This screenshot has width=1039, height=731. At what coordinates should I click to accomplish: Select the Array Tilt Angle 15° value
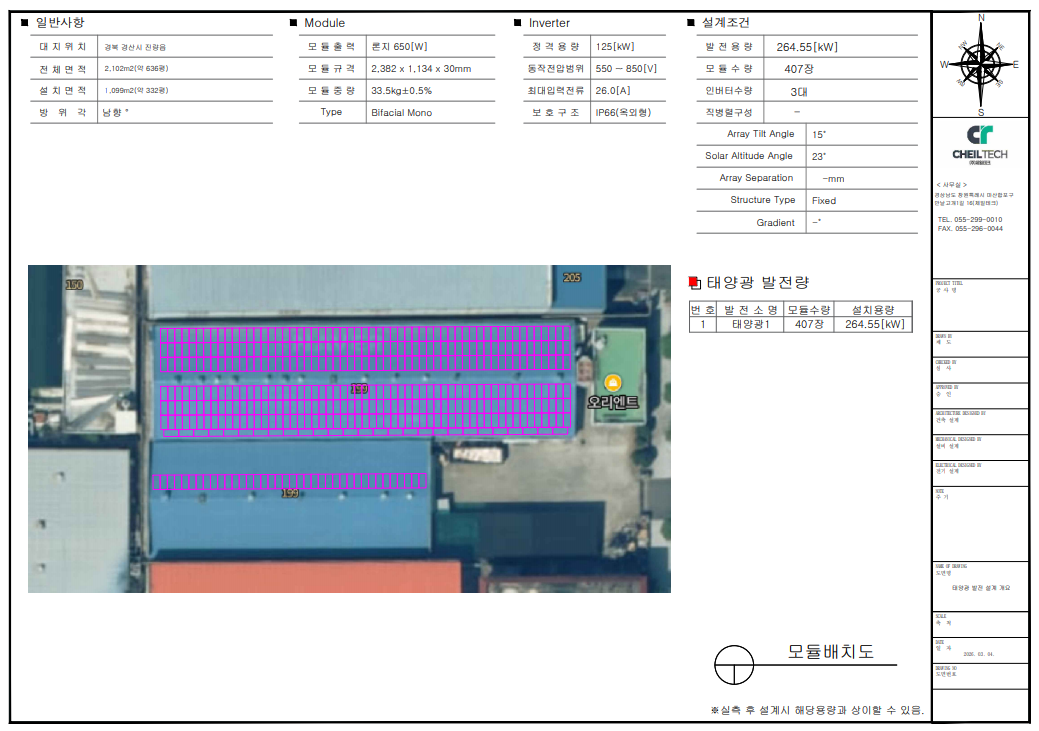click(x=819, y=134)
